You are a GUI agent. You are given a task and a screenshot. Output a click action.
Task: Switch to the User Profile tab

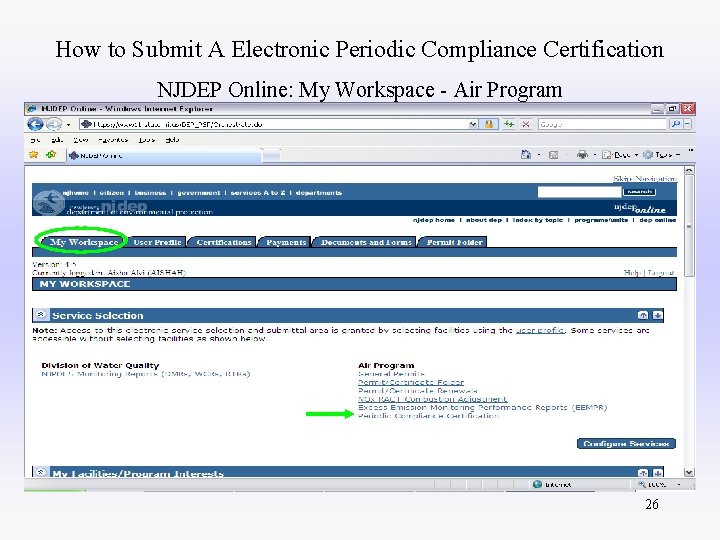click(158, 242)
